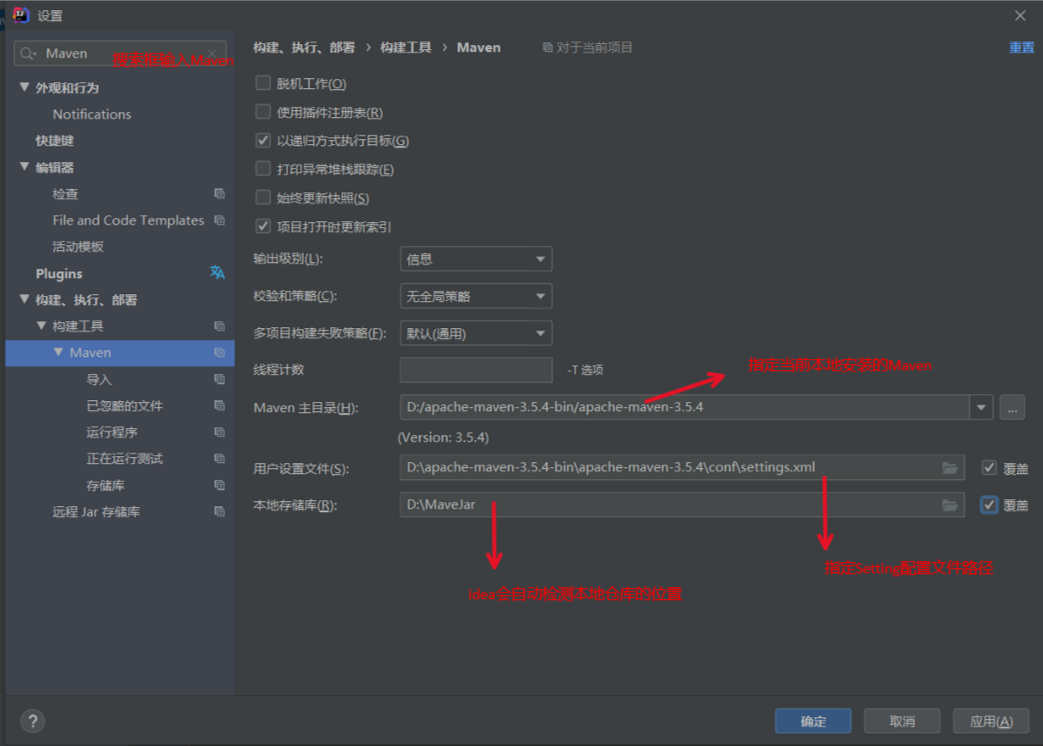This screenshot has height=746, width=1043.
Task: Click the 取消 button
Action: coord(902,721)
